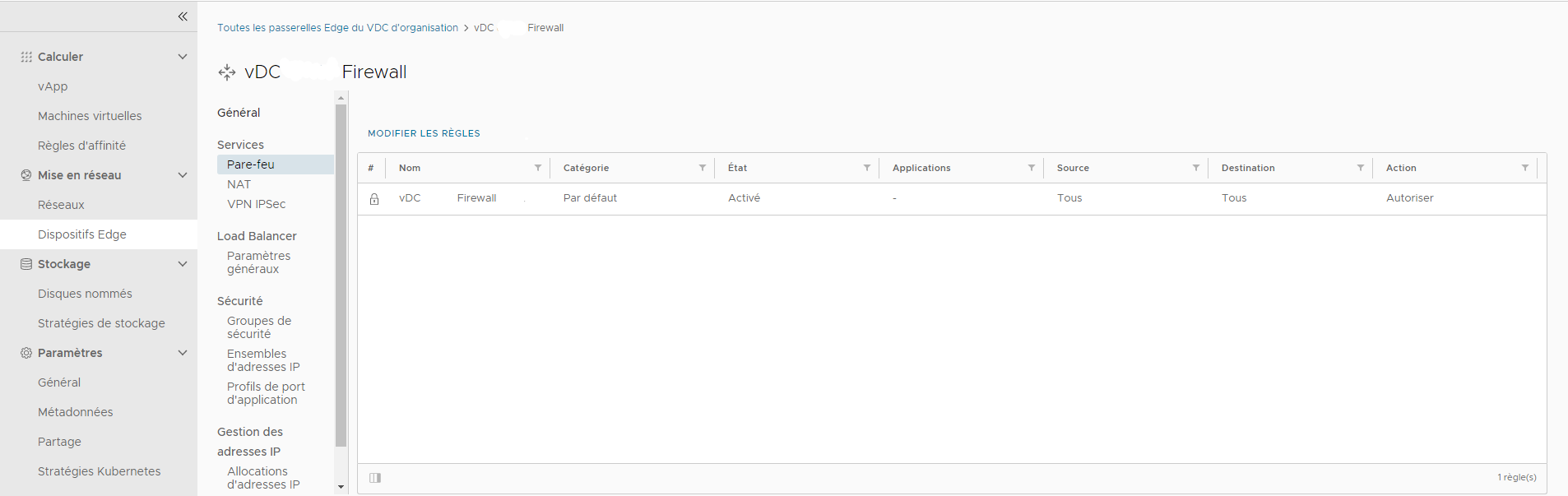1568x496 pixels.
Task: Click the '#' column header
Action: click(371, 168)
